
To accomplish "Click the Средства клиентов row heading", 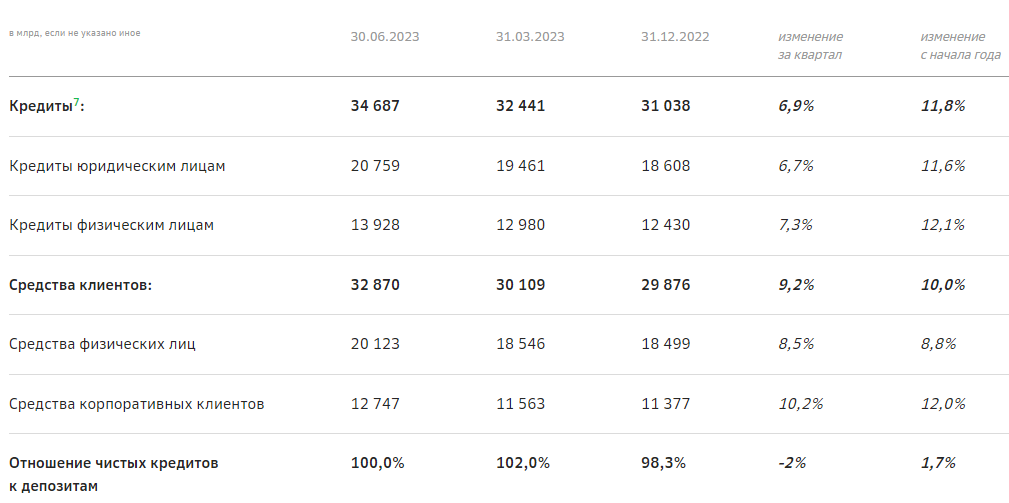I will pos(80,285).
